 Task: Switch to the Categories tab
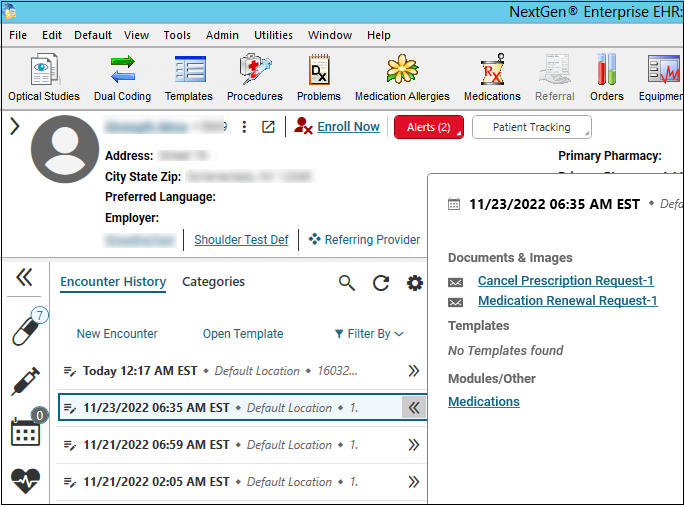[x=213, y=282]
